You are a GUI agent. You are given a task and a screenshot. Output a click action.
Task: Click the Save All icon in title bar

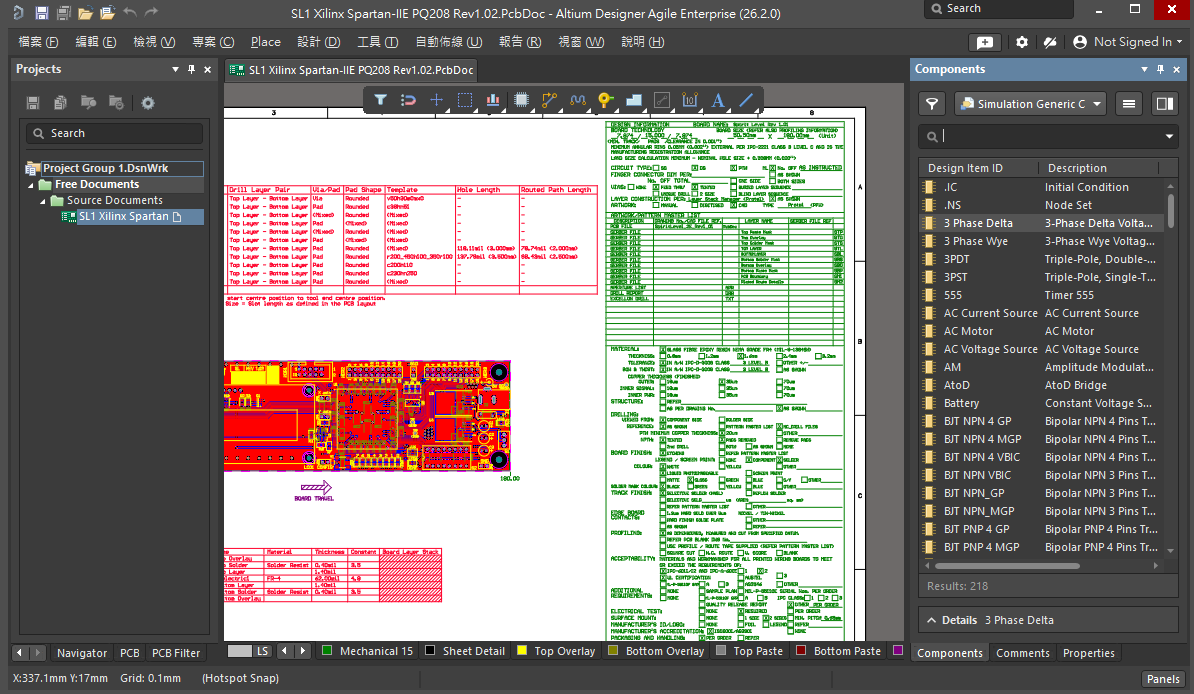[63, 13]
